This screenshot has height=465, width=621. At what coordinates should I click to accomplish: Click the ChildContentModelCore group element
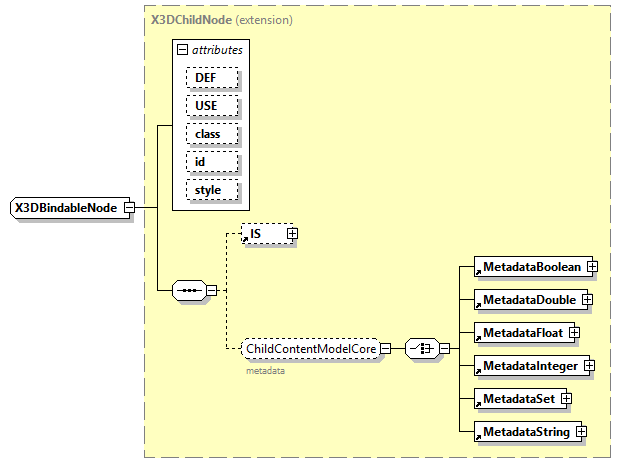(310, 349)
